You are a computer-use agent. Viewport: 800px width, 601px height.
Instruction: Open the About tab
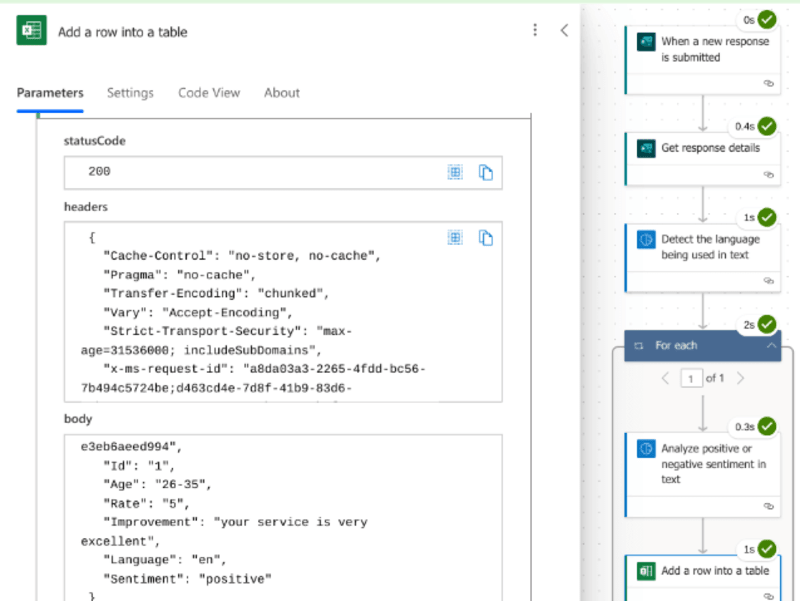pyautogui.click(x=282, y=93)
